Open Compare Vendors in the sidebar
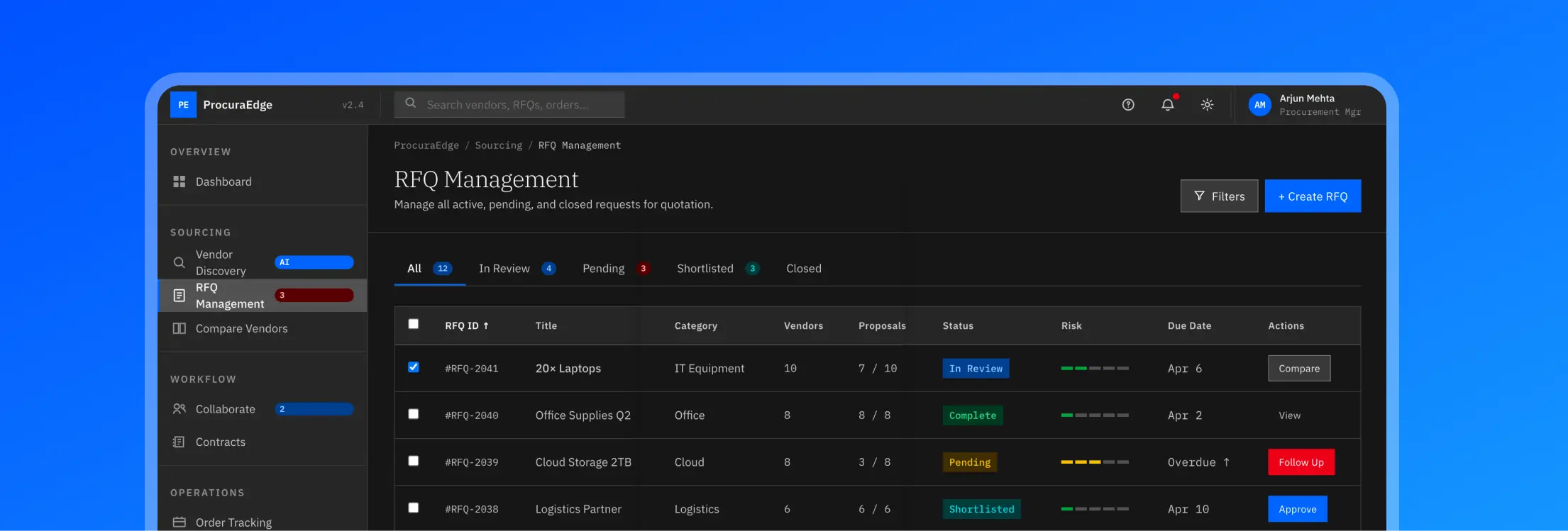This screenshot has height=531, width=1568. tap(263, 329)
